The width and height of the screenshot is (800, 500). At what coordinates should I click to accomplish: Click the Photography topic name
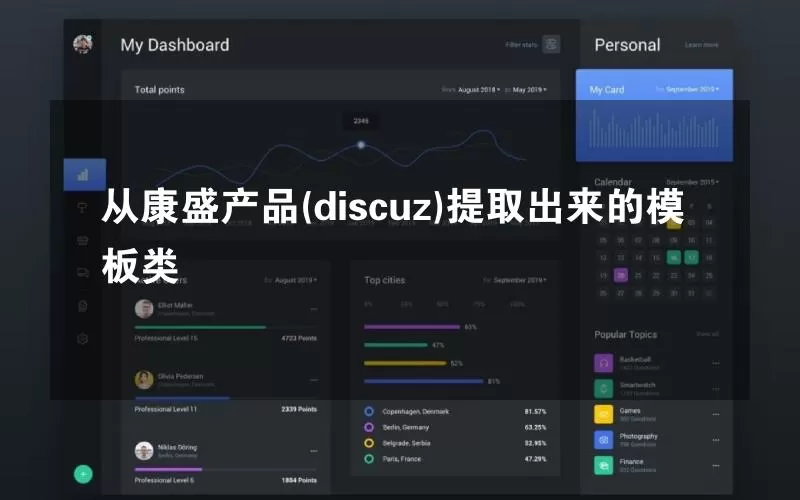pos(638,436)
